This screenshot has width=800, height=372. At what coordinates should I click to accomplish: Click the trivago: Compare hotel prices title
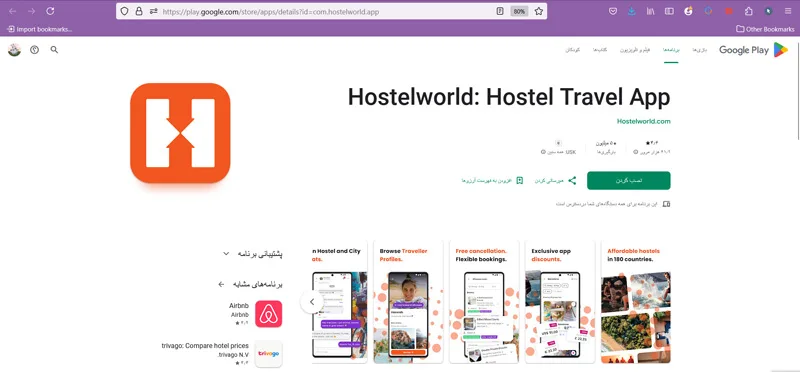204,346
